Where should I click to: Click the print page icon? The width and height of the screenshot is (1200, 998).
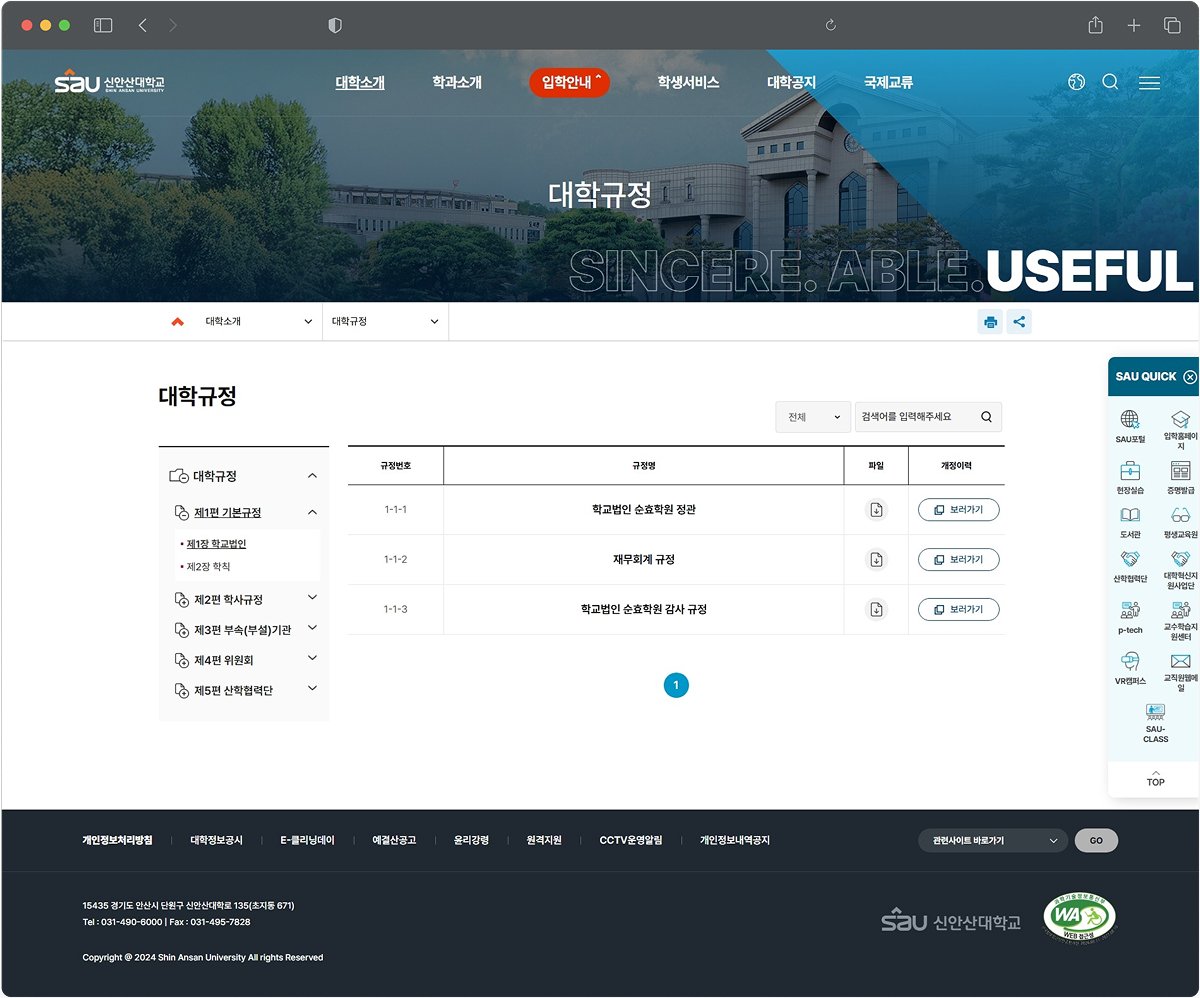(990, 322)
